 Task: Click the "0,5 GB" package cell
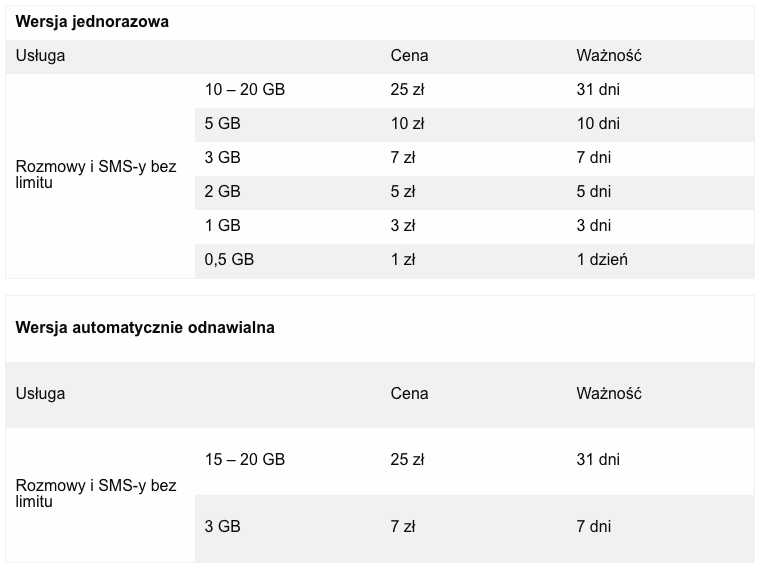229,260
